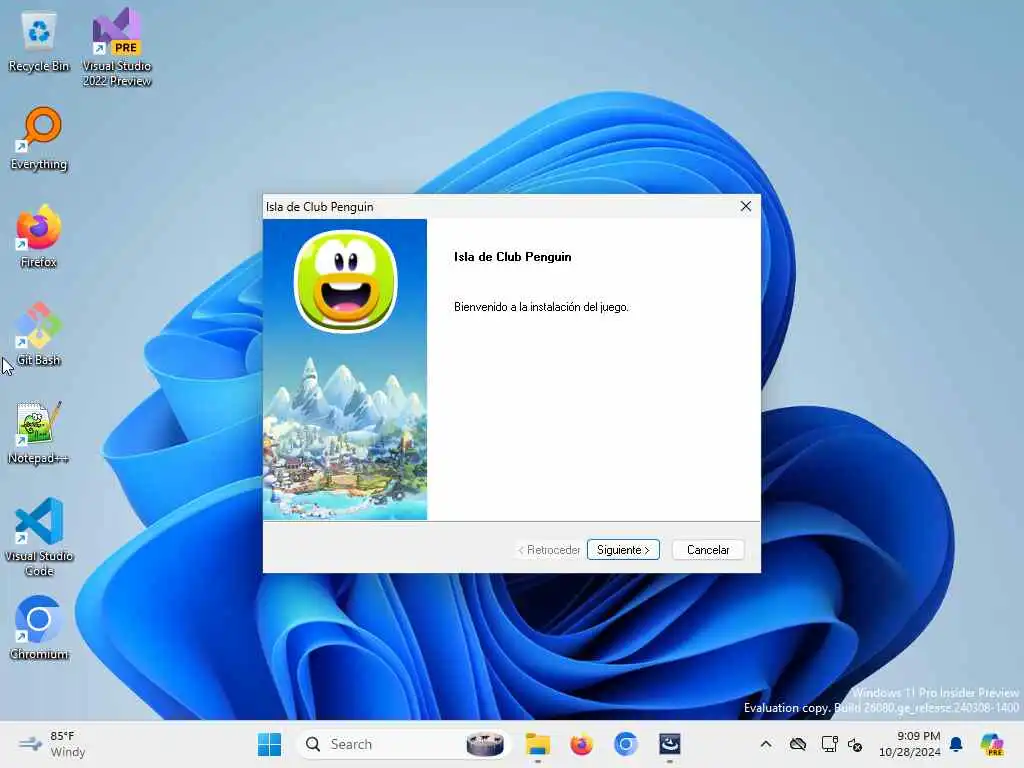Select the Chromium desktop shortcut

[x=39, y=628]
